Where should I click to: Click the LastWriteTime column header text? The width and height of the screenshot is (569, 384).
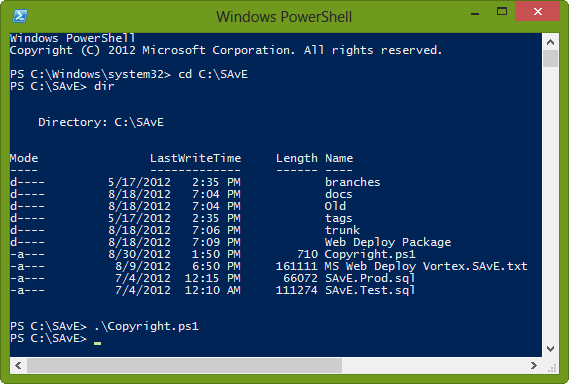[196, 158]
